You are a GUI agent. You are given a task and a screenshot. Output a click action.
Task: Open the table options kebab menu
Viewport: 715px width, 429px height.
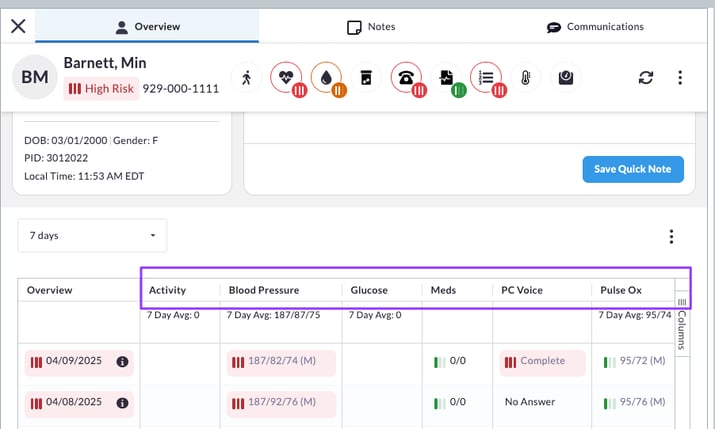tap(671, 237)
